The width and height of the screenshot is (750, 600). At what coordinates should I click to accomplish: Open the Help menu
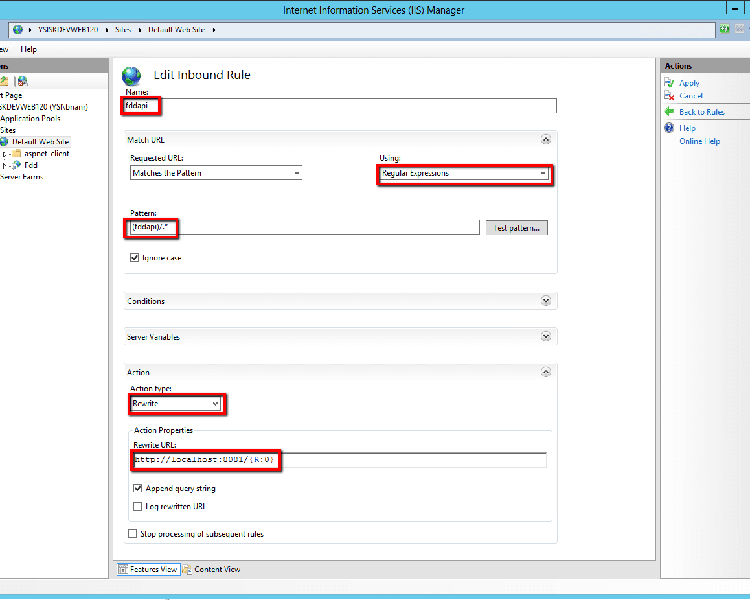pos(28,49)
